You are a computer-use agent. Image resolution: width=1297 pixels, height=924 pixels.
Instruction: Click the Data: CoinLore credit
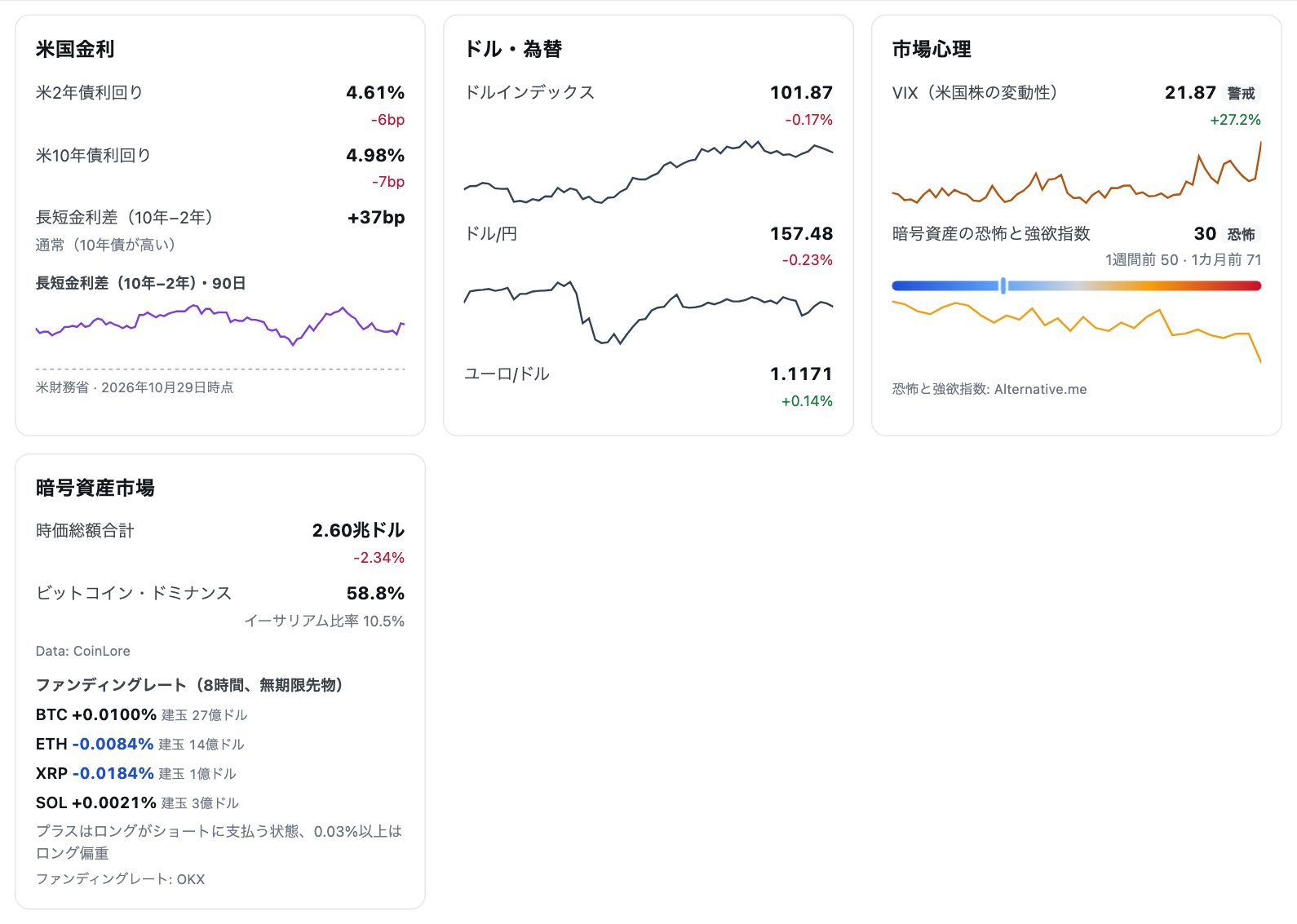(83, 651)
